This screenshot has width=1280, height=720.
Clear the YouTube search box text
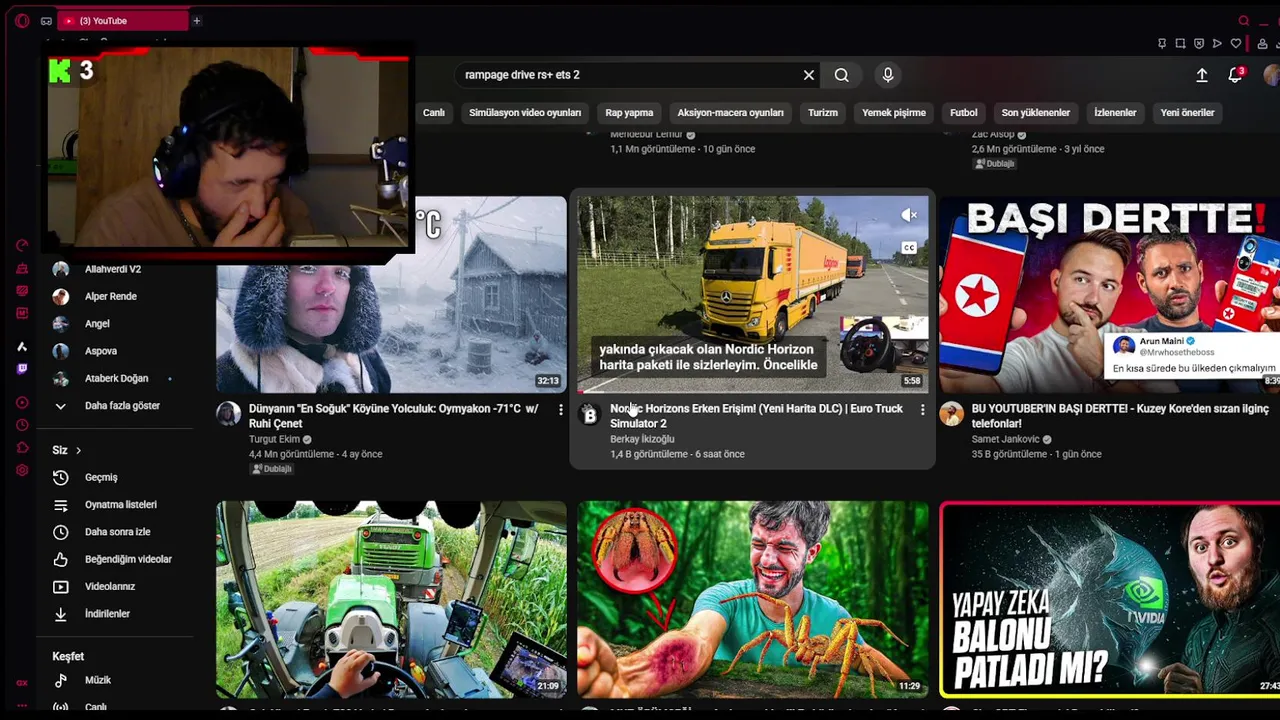[809, 75]
